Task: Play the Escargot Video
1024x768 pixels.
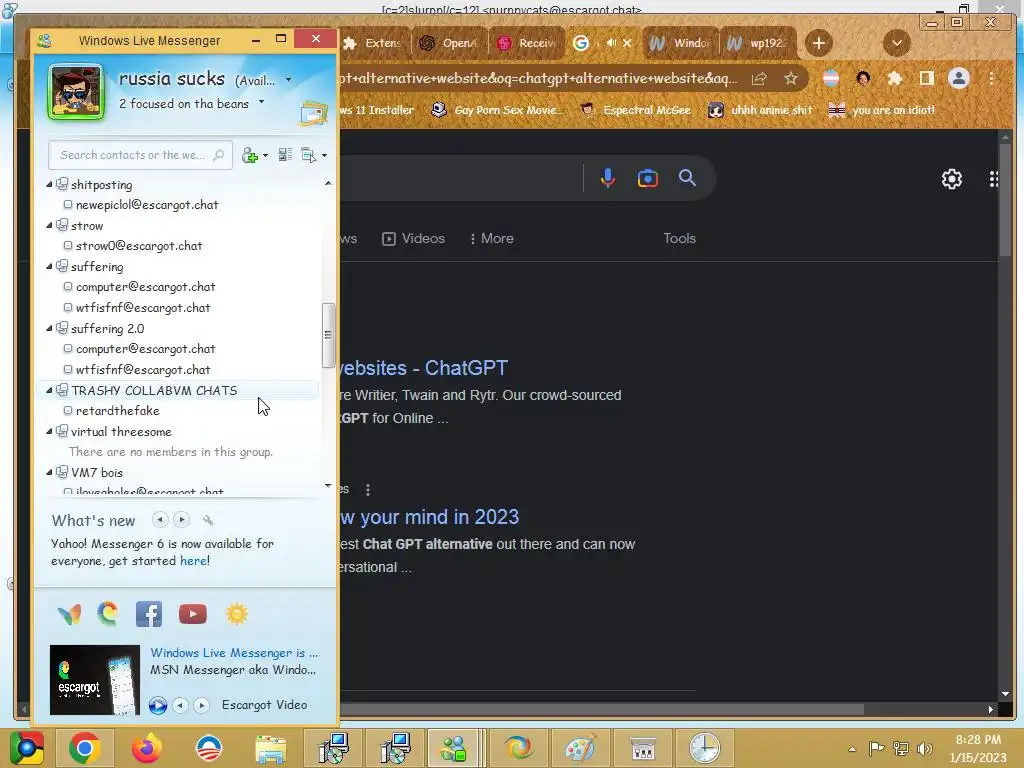Action: tap(157, 705)
